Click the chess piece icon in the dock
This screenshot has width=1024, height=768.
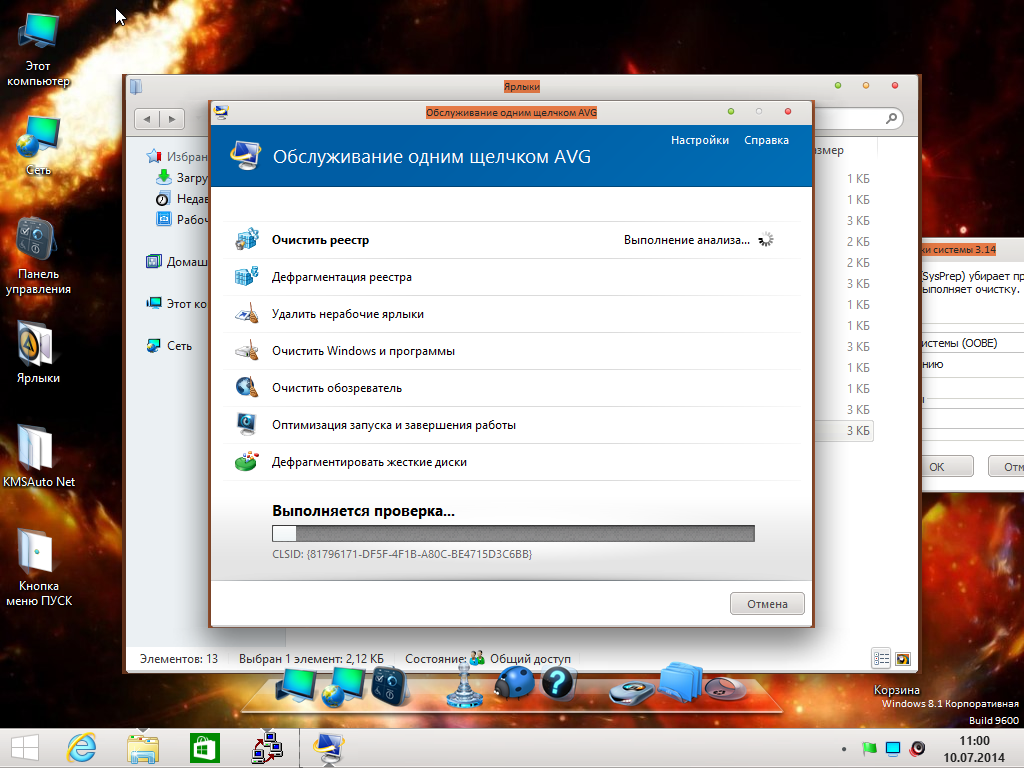point(464,684)
